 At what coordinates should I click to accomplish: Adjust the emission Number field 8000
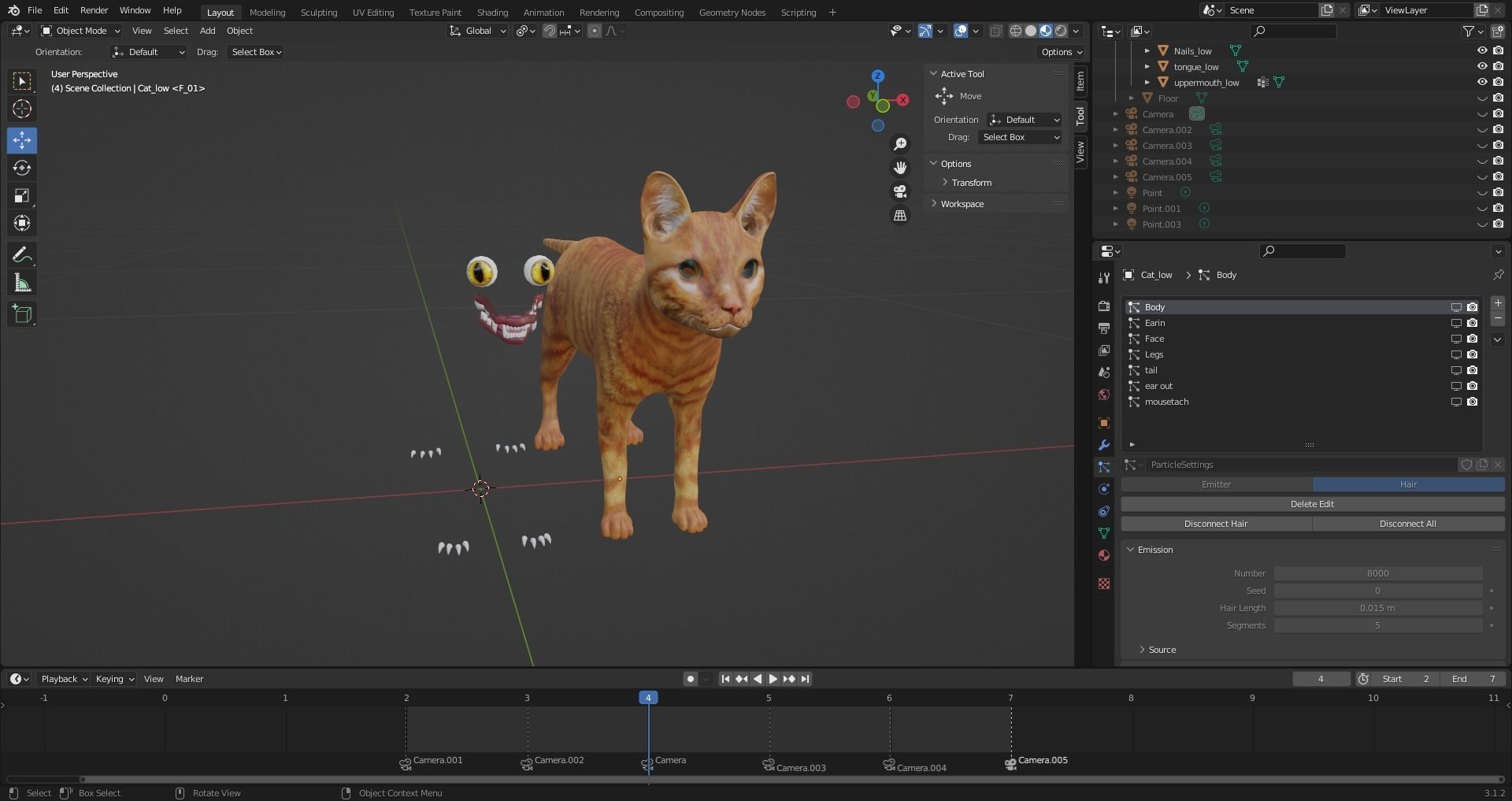coord(1378,573)
